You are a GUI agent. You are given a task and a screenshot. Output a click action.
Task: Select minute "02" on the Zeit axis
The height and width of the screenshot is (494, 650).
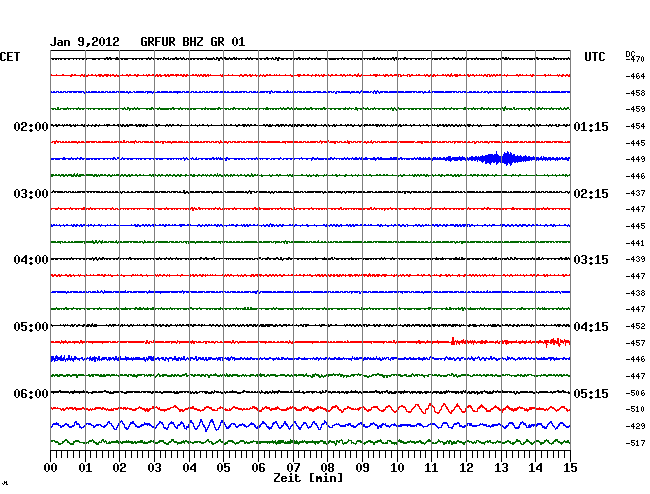[119, 468]
